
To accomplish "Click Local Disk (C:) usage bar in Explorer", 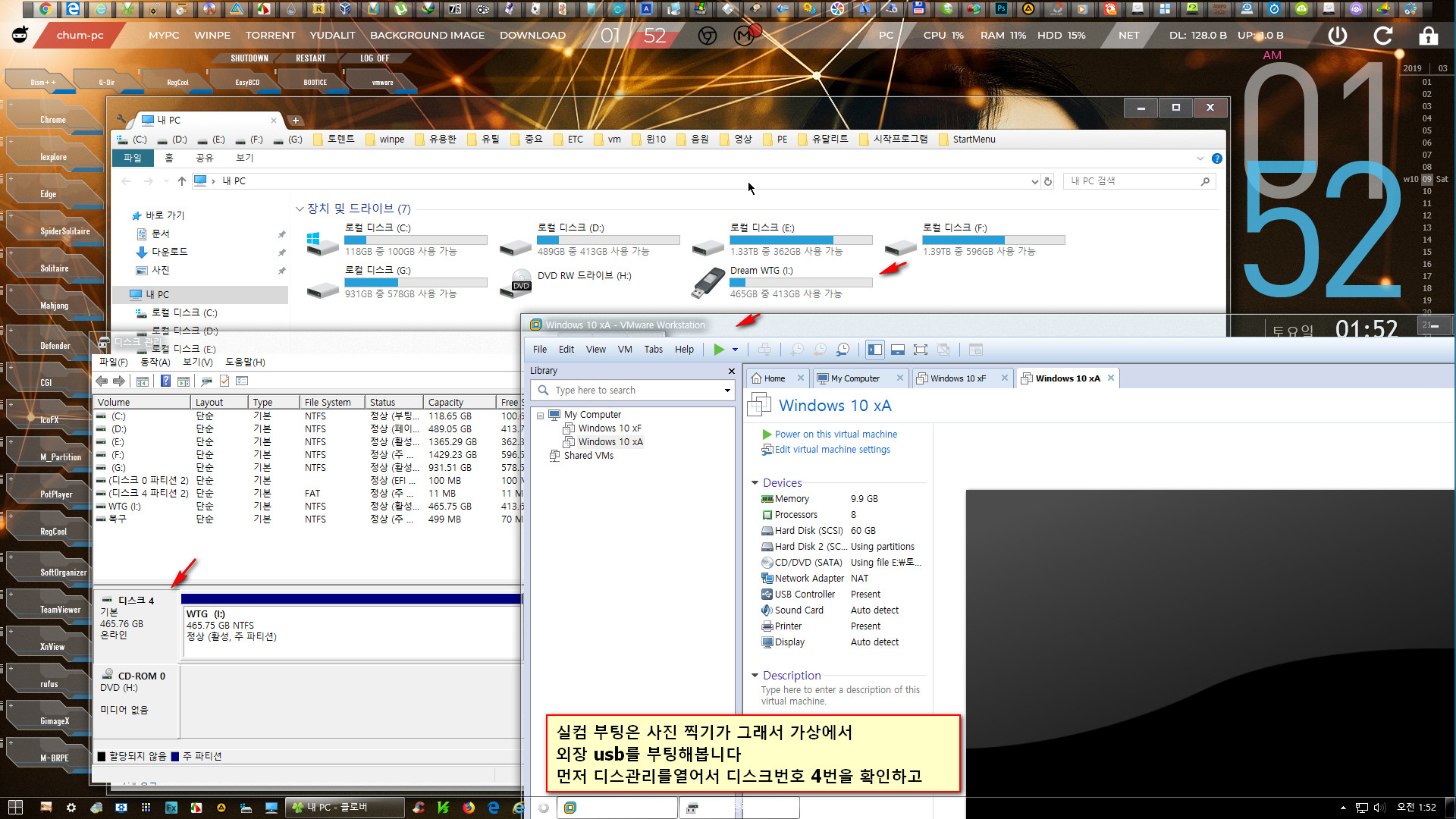I will click(x=416, y=240).
